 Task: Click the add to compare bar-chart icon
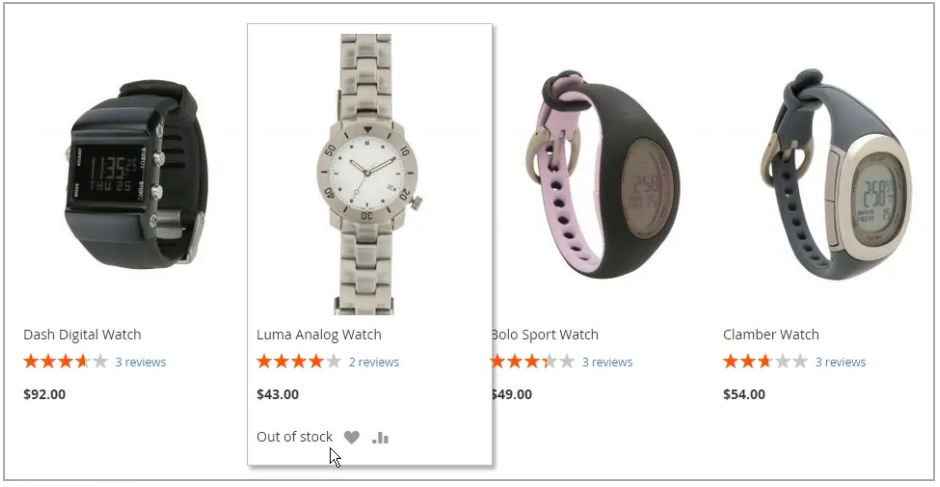(x=380, y=438)
